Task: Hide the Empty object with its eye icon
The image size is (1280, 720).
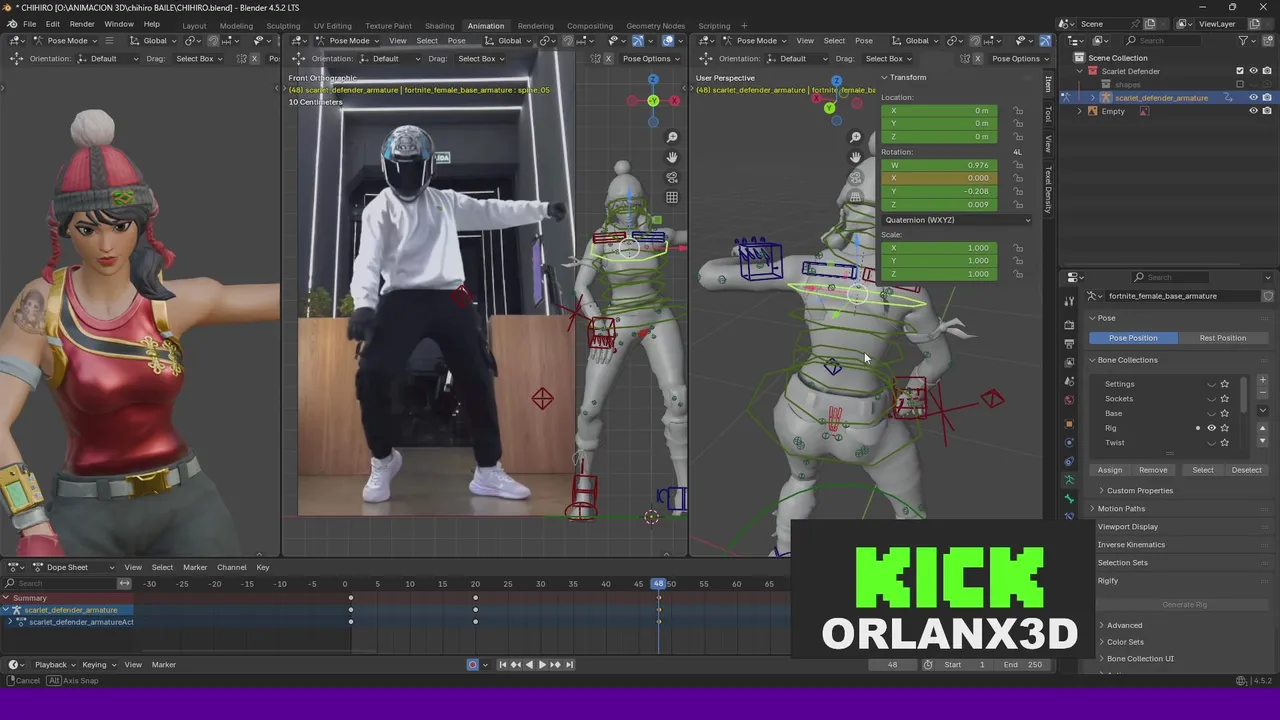Action: 1254,111
